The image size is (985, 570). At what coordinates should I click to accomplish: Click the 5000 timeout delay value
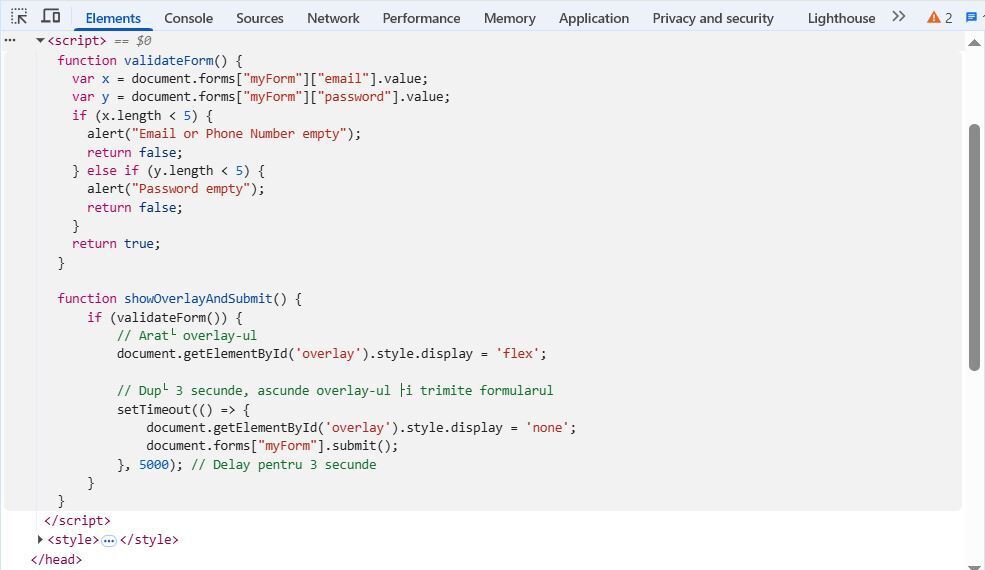coord(154,464)
